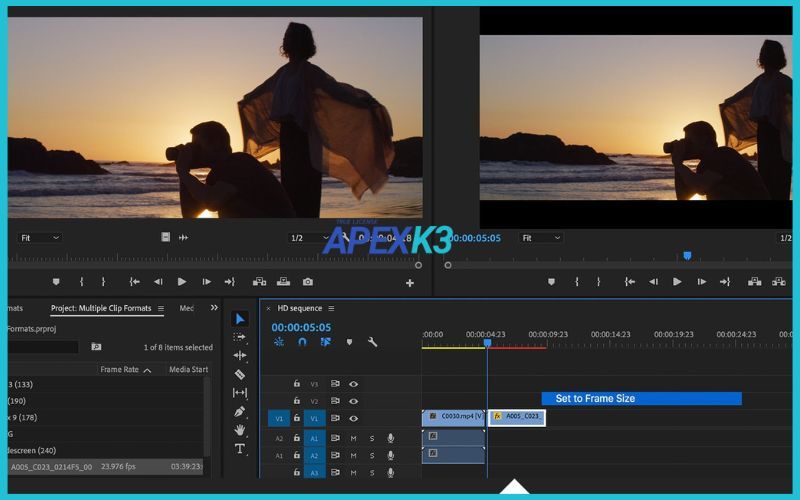This screenshot has height=500, width=800.
Task: Select HD sequence timeline tab
Action: click(299, 308)
